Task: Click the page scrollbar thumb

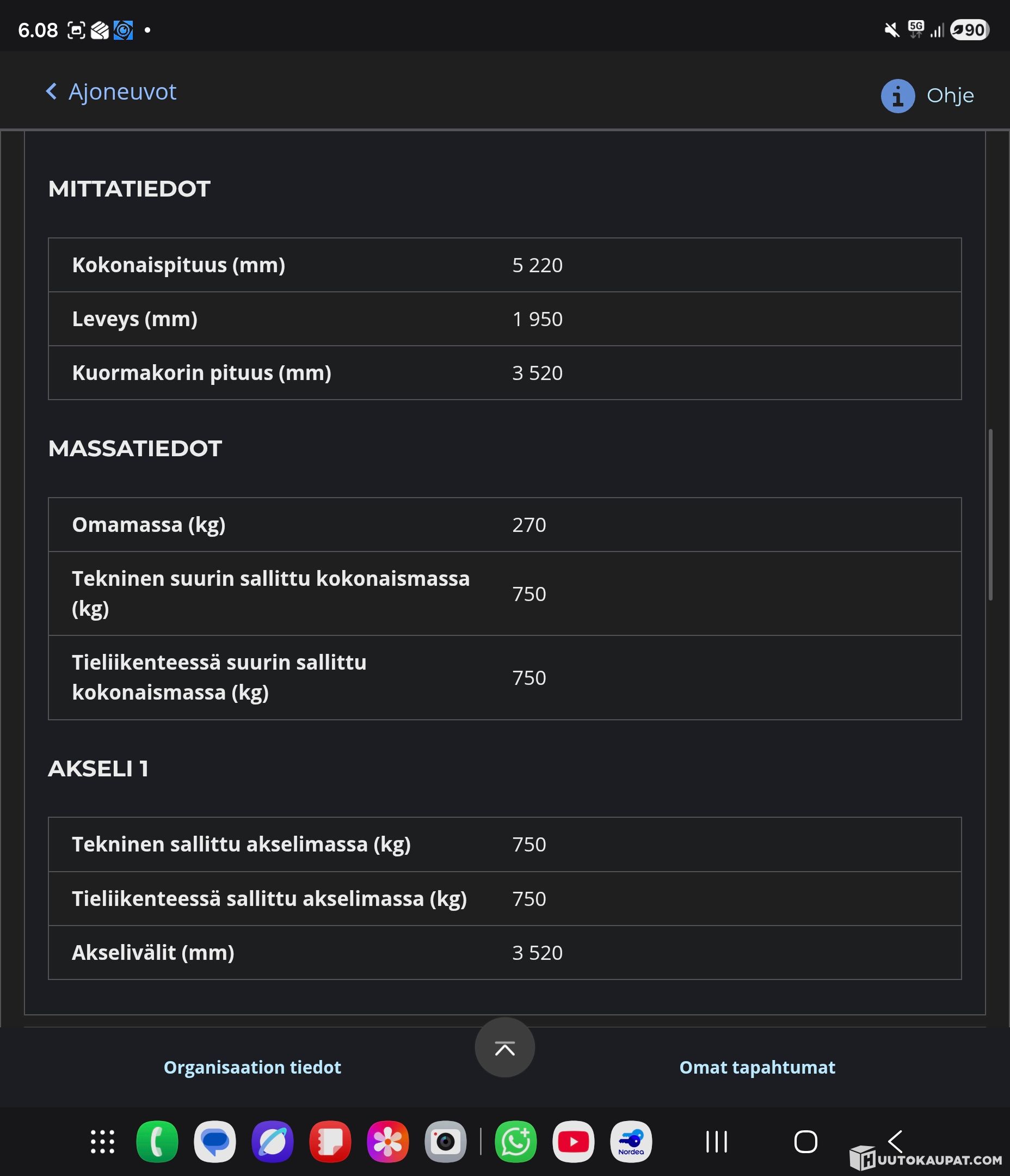Action: click(x=990, y=514)
